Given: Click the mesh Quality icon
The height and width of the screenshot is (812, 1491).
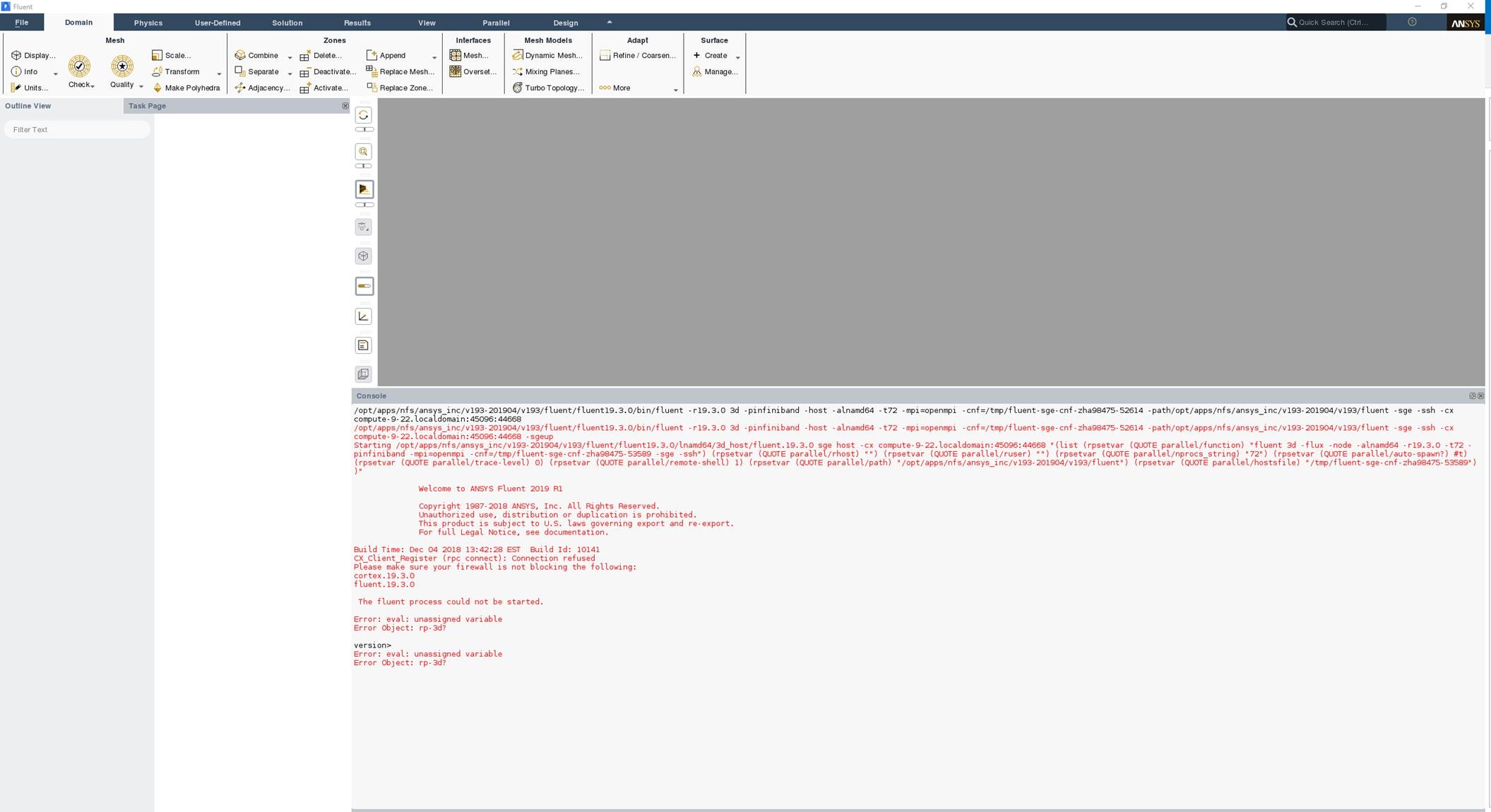Looking at the screenshot, I should click(x=122, y=66).
